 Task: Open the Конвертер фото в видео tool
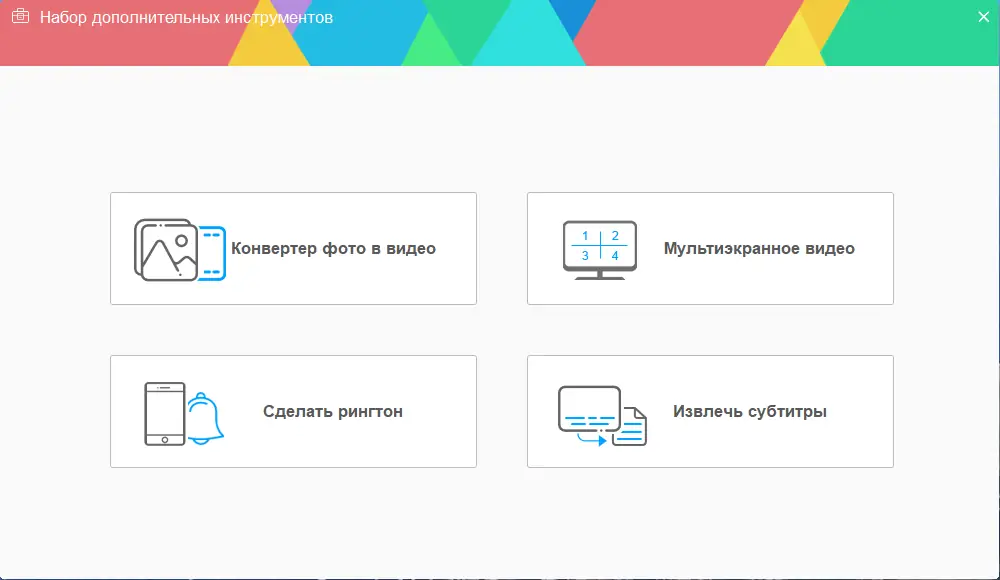click(x=293, y=248)
